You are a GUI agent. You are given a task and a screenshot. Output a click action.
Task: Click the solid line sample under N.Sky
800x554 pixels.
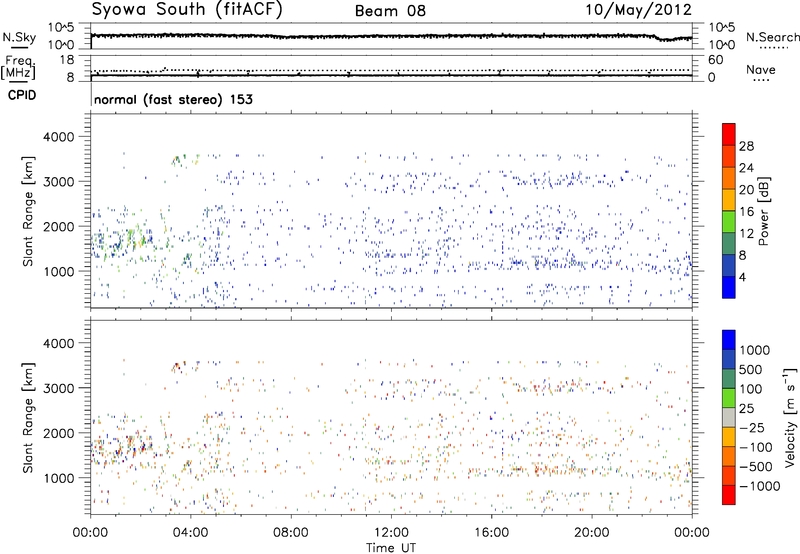pos(19,47)
